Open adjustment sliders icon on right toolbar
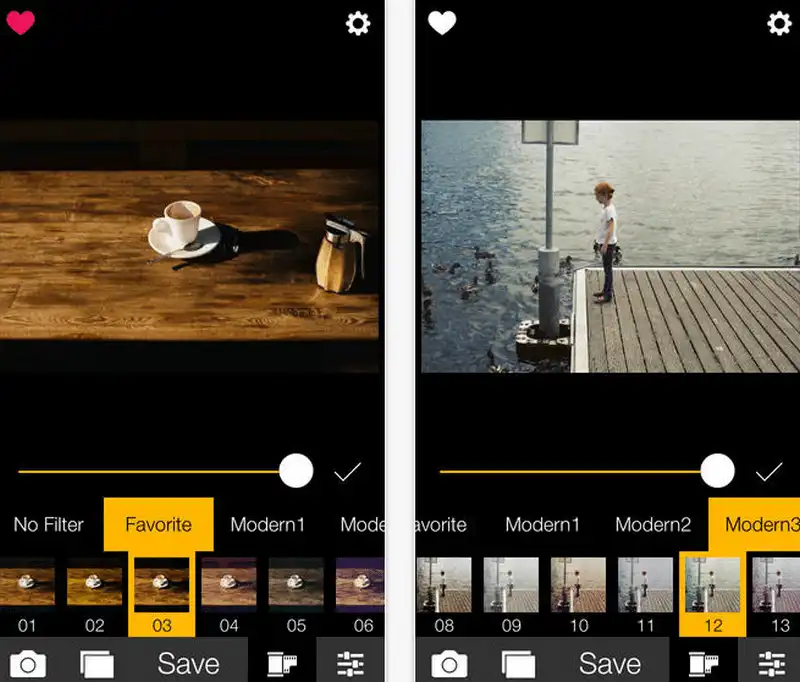The height and width of the screenshot is (682, 800). [x=771, y=663]
